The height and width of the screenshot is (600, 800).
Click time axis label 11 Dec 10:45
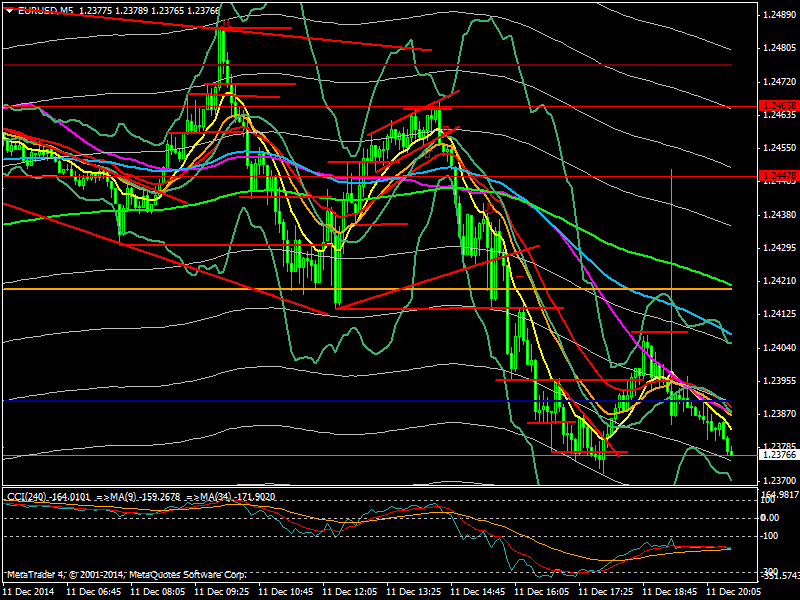[286, 591]
